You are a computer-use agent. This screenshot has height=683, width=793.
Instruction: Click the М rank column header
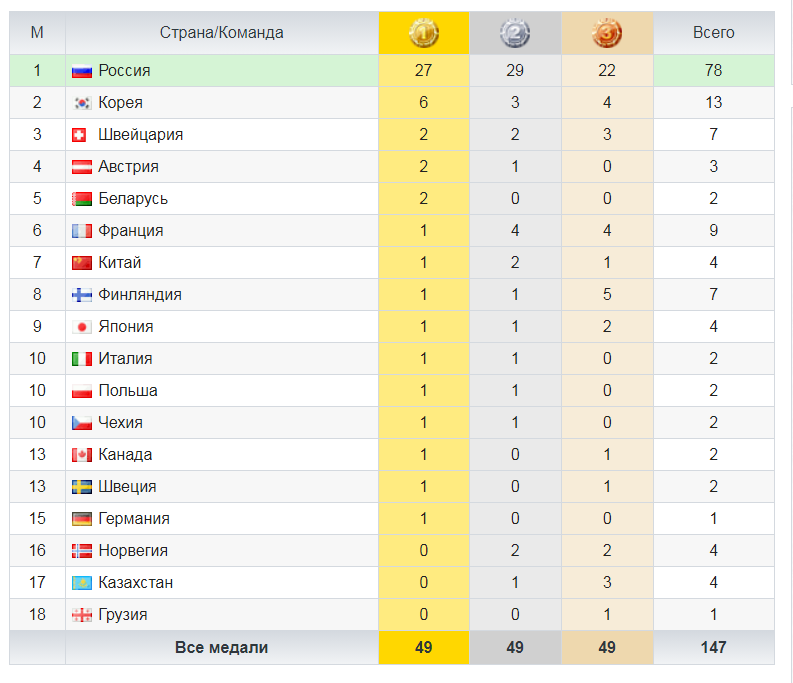coord(37,33)
